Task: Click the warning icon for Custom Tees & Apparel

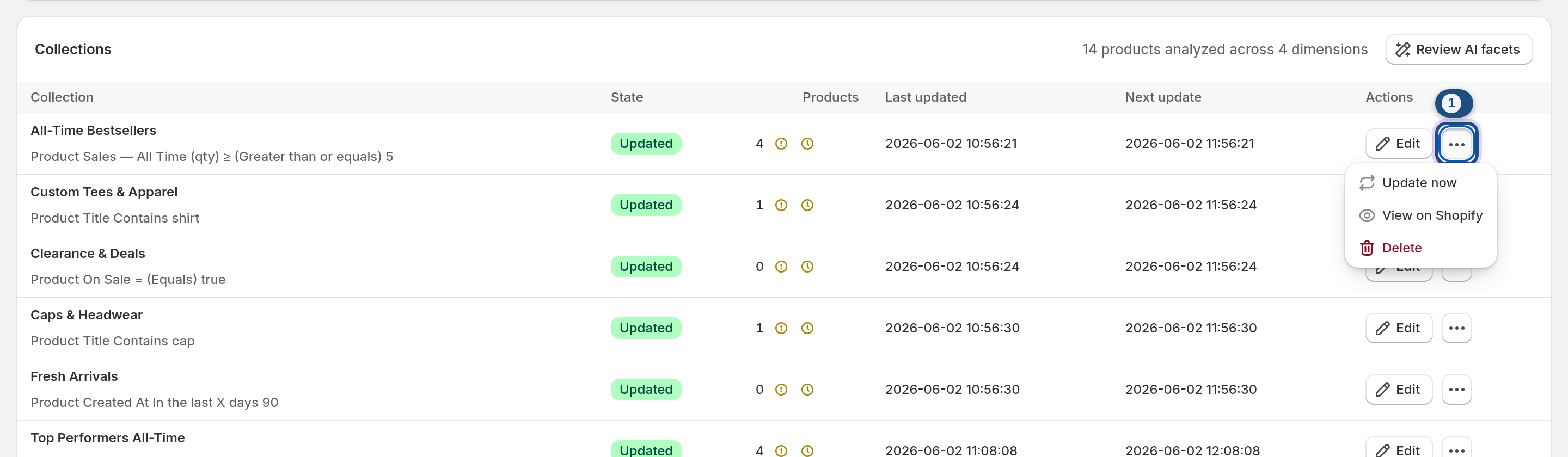Action: coord(781,205)
